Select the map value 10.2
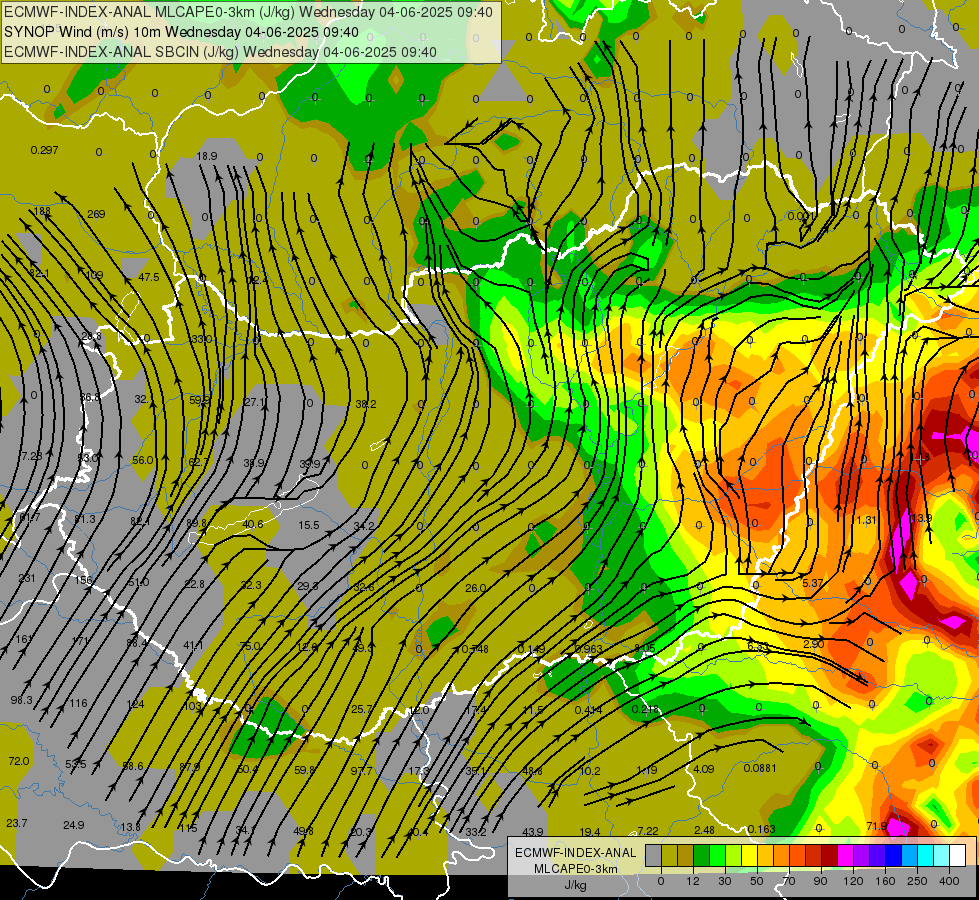The image size is (979, 900). 590,771
